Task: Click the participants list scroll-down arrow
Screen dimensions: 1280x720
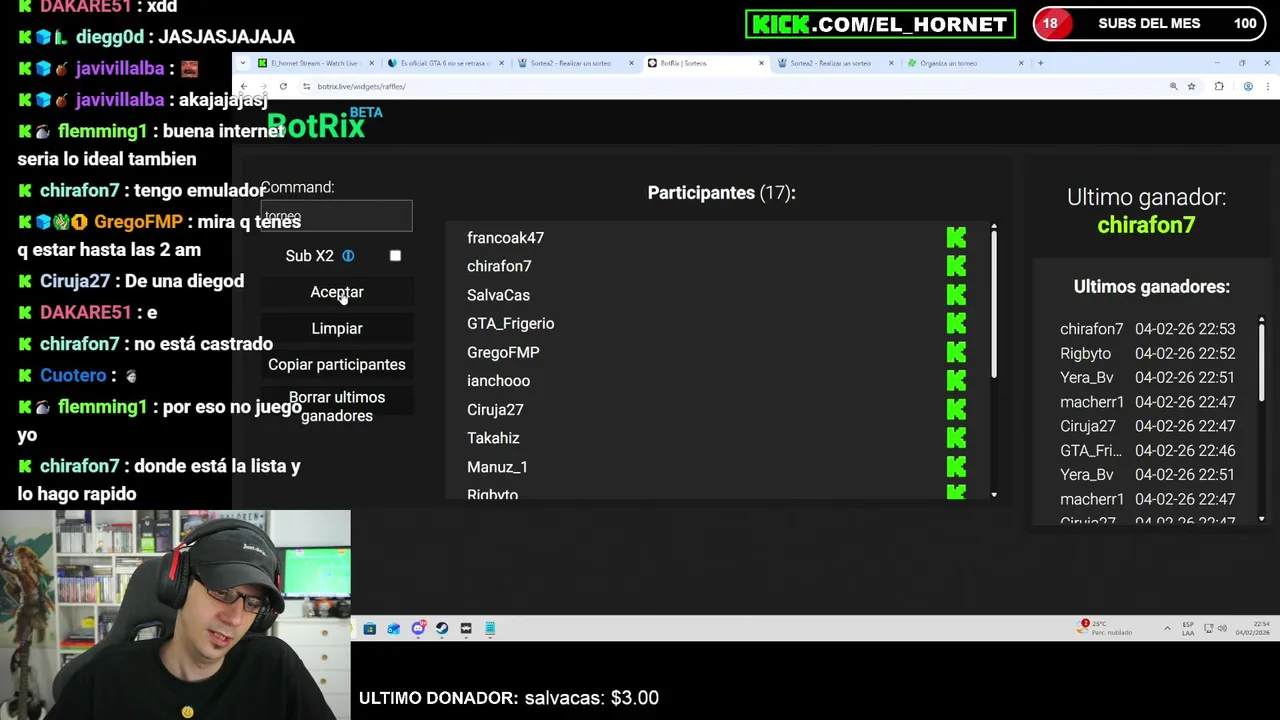Action: click(994, 495)
